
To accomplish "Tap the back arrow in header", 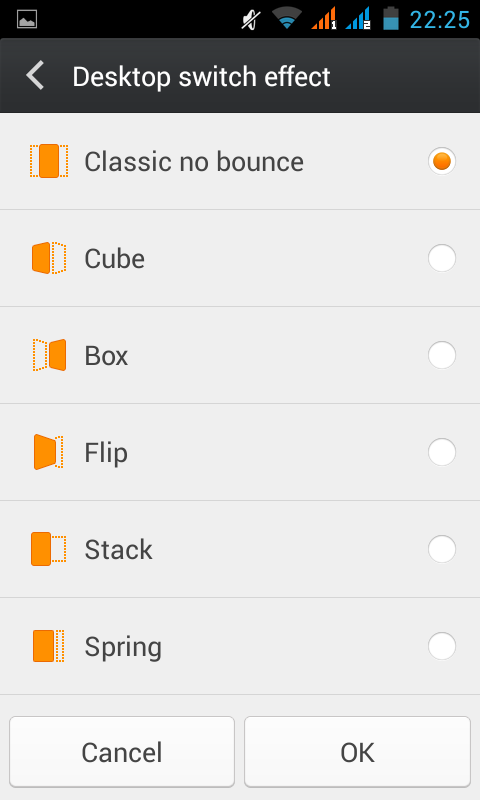I will [35, 76].
